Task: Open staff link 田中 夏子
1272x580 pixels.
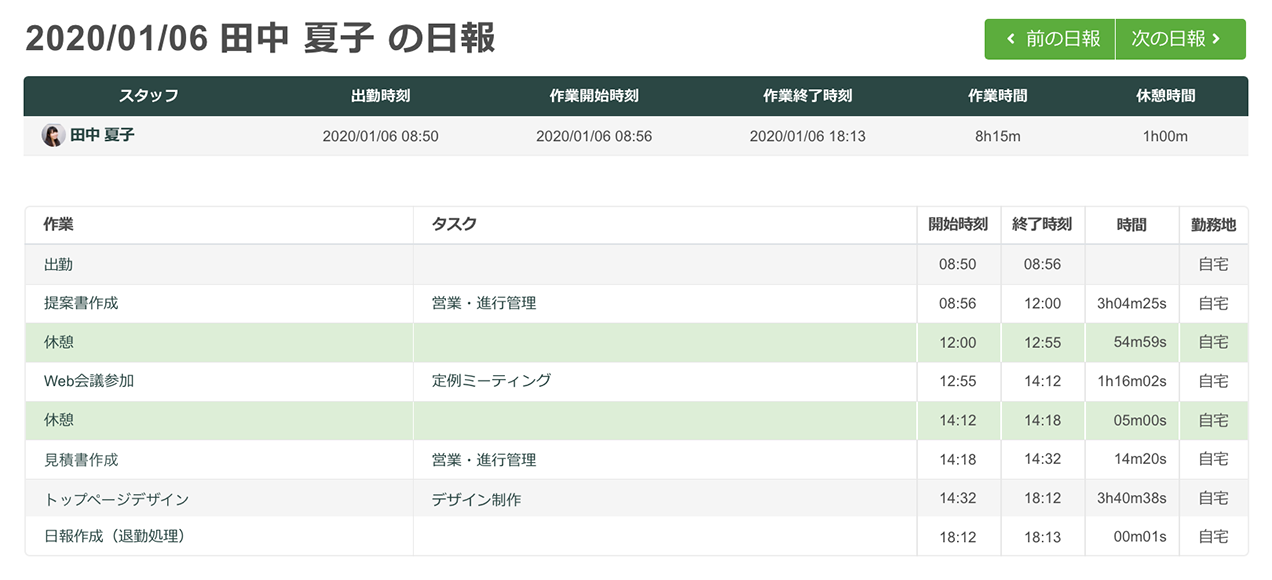Action: [x=102, y=135]
